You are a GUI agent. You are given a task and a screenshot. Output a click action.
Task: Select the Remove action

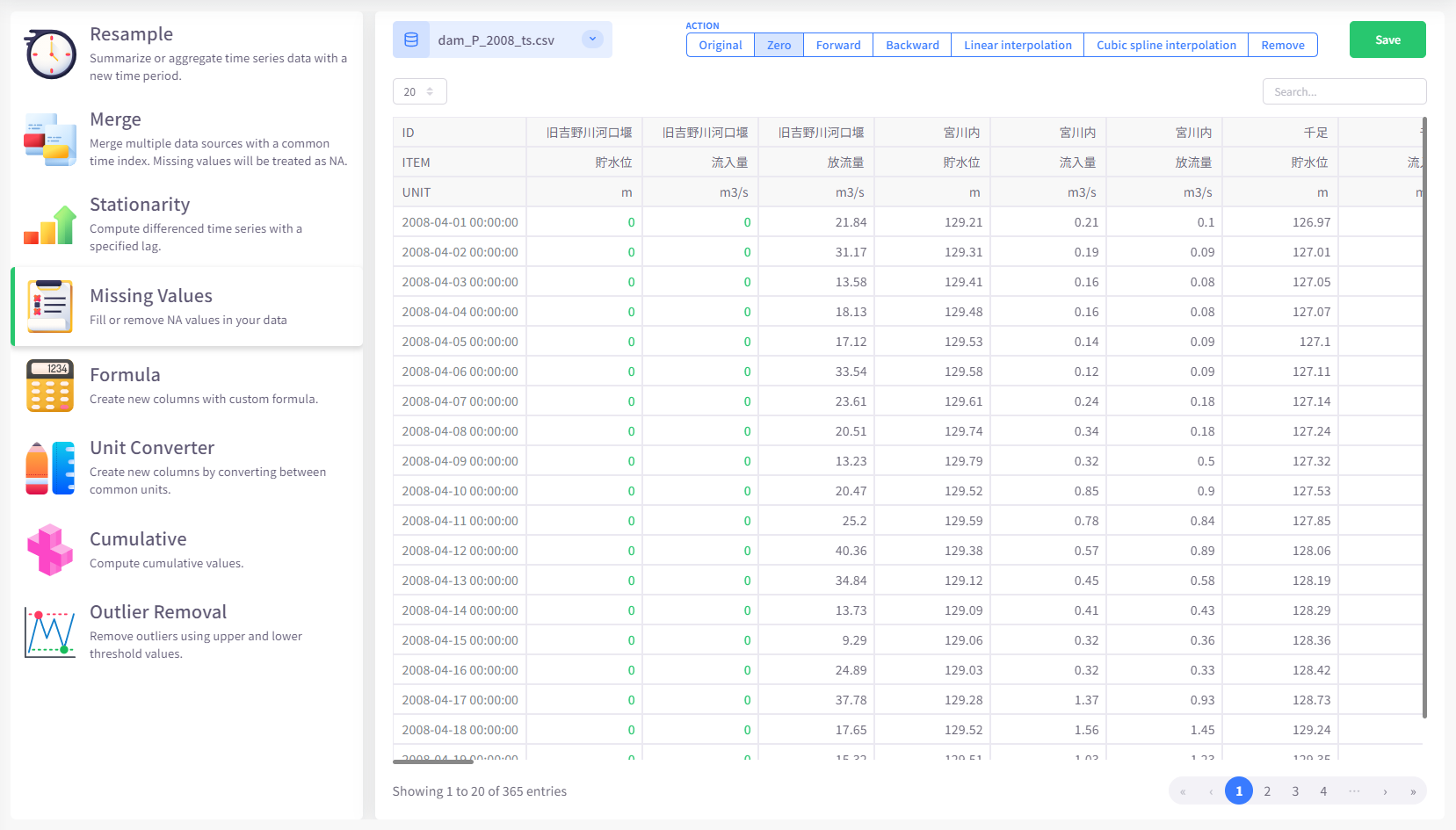tap(1283, 45)
